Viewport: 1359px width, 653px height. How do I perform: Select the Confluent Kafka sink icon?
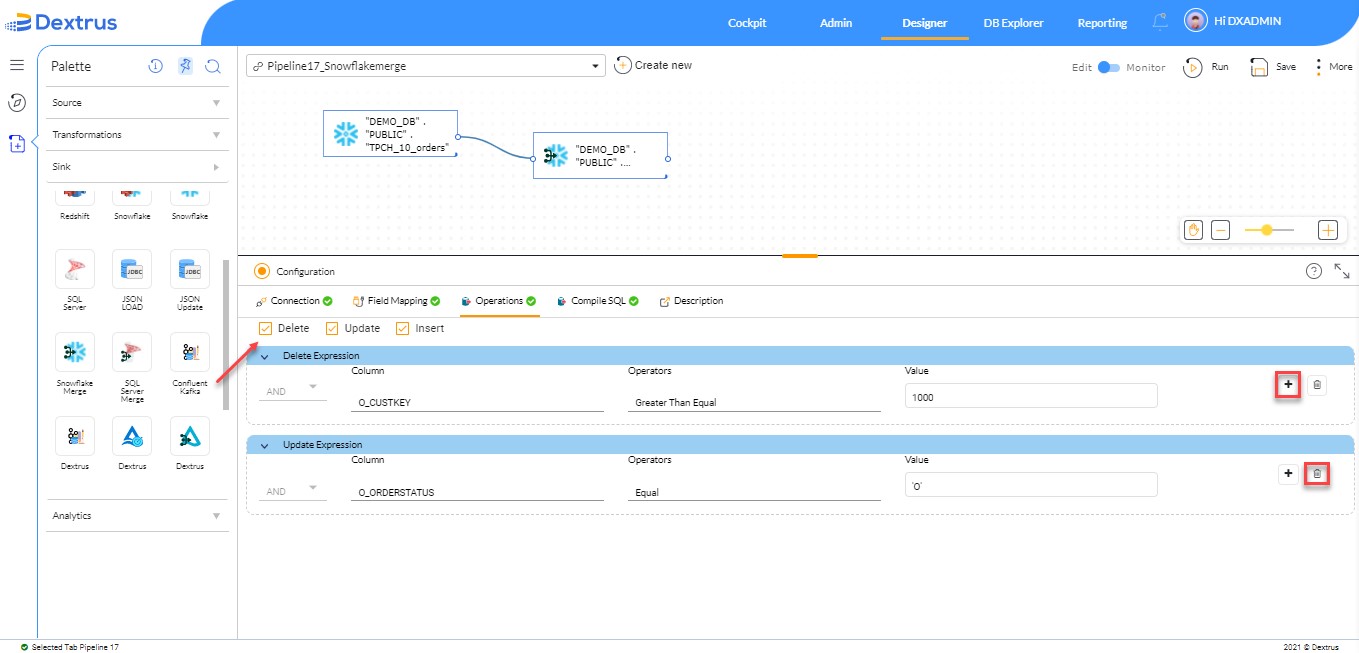(x=189, y=352)
